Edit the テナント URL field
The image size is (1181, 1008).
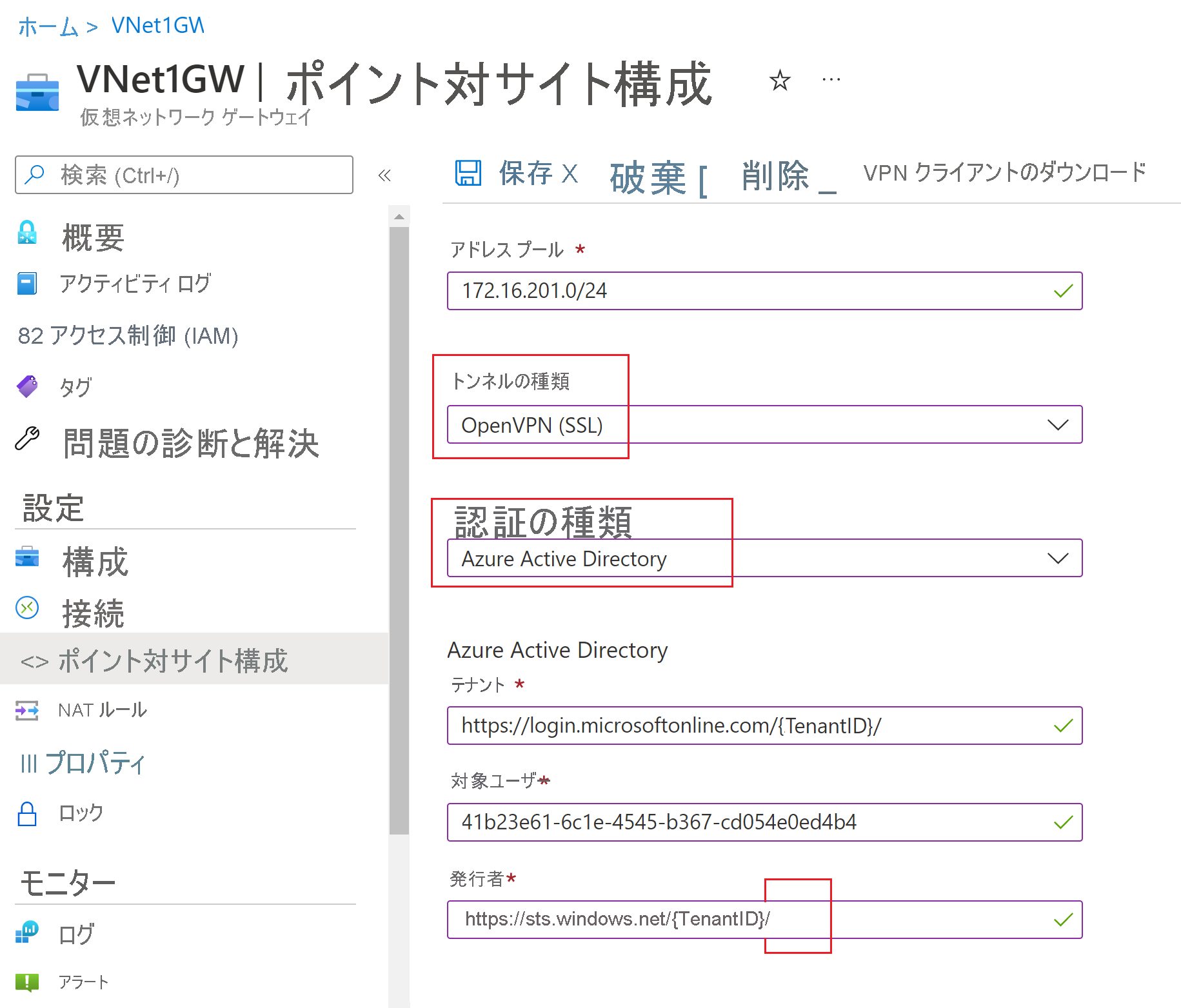(x=764, y=726)
